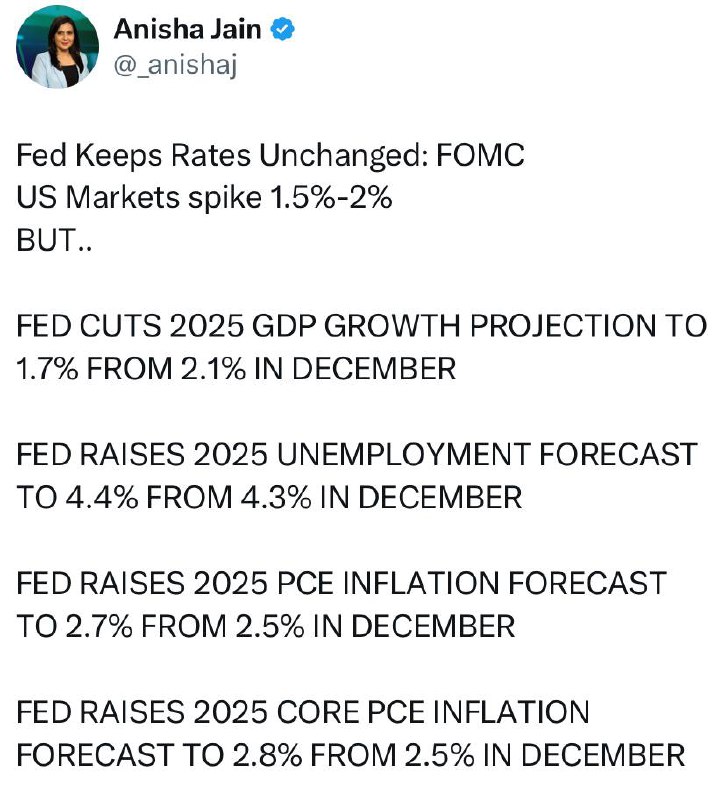Click the 2.7% PCE inflation figure
Screen dimensions: 726x800
(x=99, y=626)
